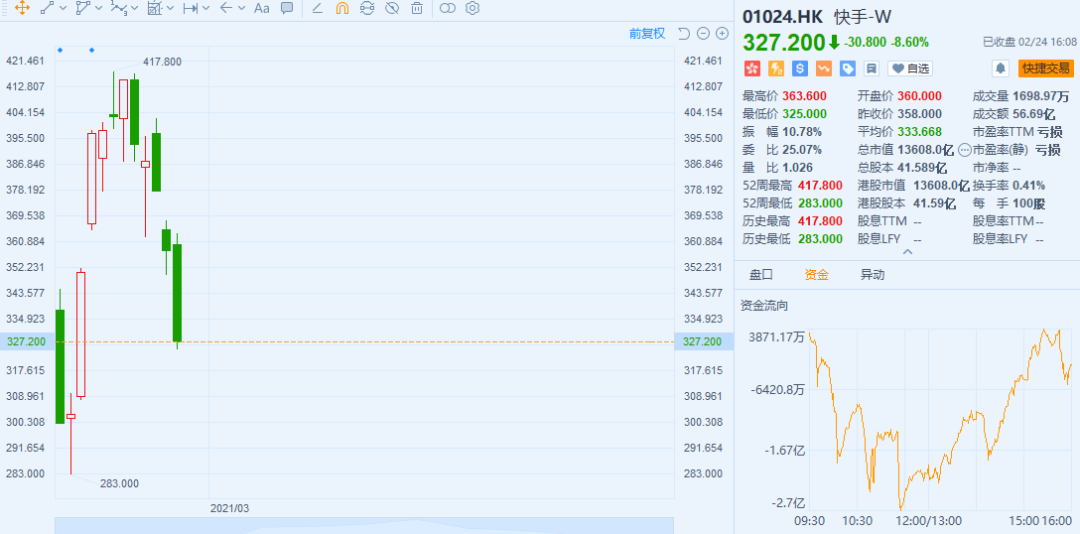This screenshot has height=534, width=1080.
Task: Add stock to 自选 watchlist
Action: 909,68
